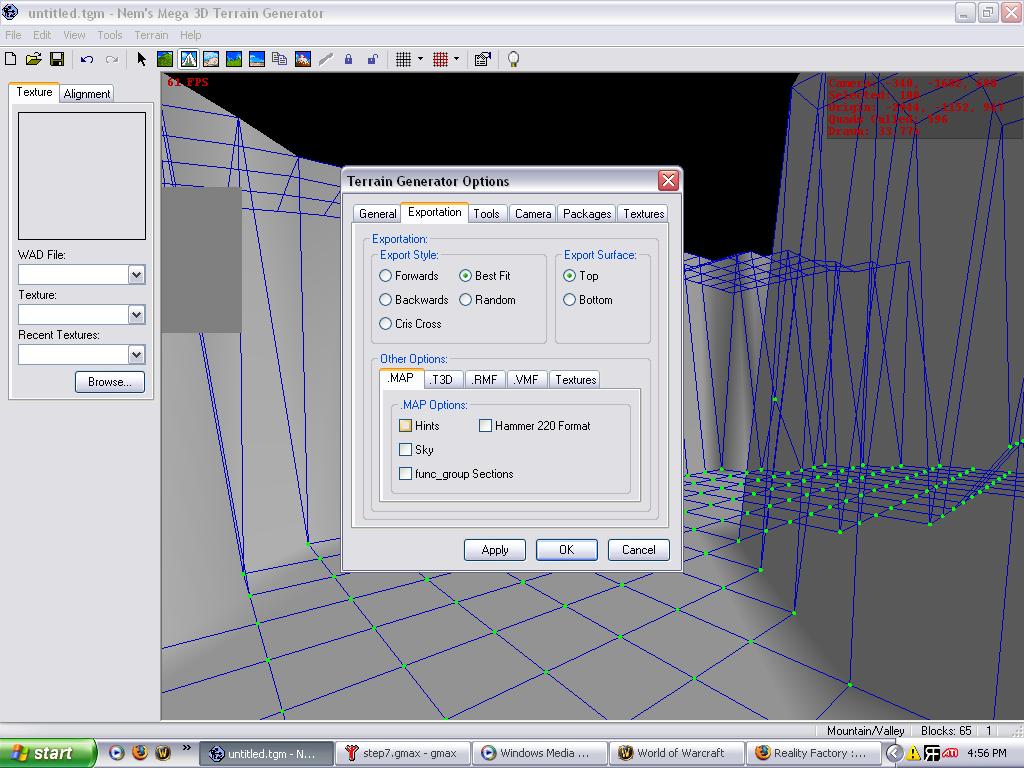The height and width of the screenshot is (768, 1024).
Task: Click the Undo arrow icon
Action: [x=87, y=60]
